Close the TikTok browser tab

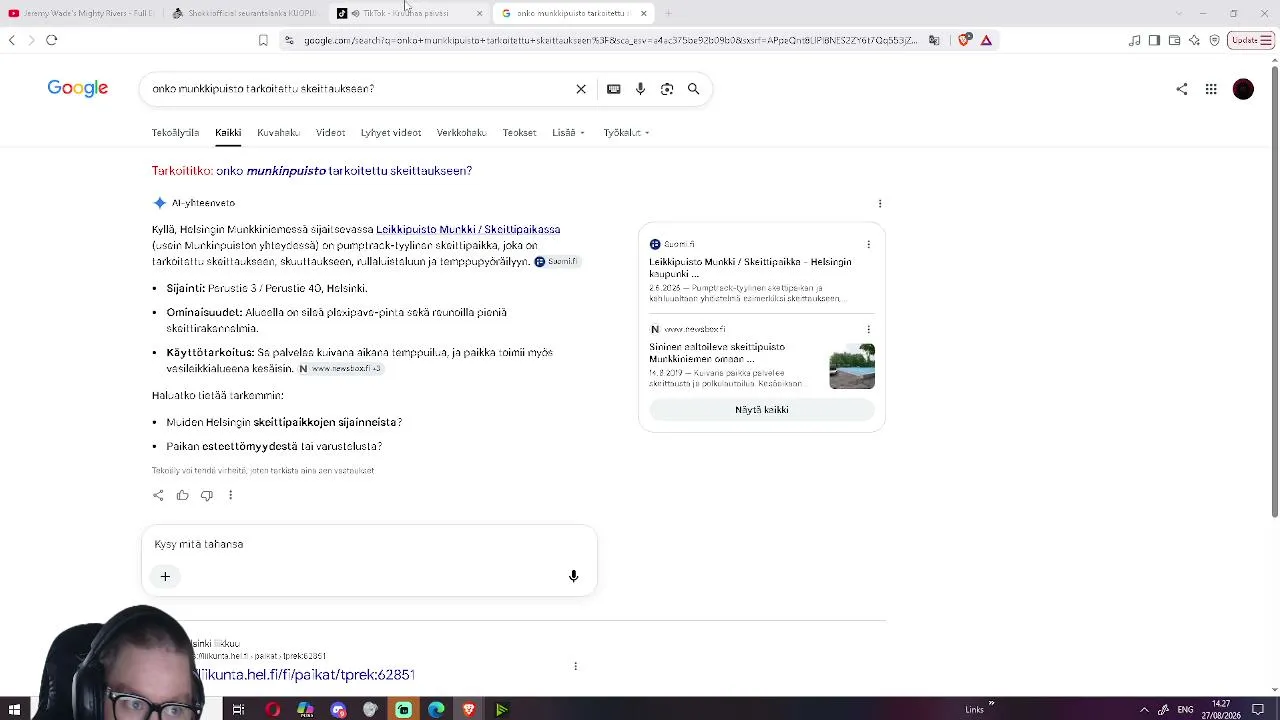479,13
